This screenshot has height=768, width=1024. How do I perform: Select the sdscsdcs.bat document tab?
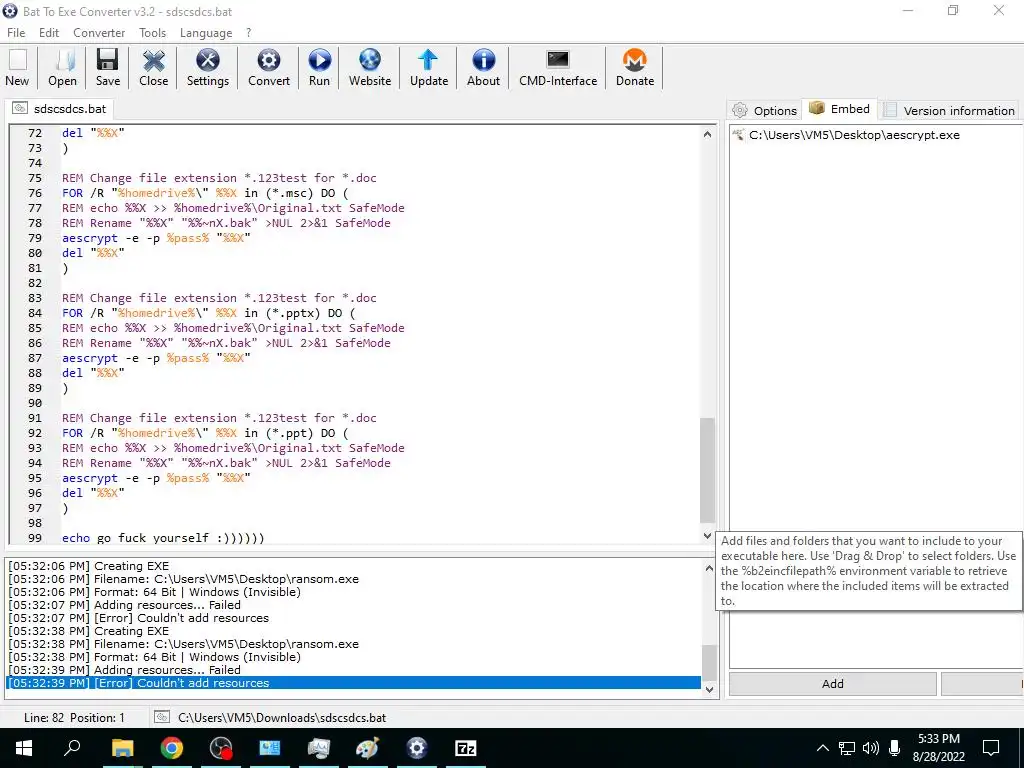coord(59,108)
